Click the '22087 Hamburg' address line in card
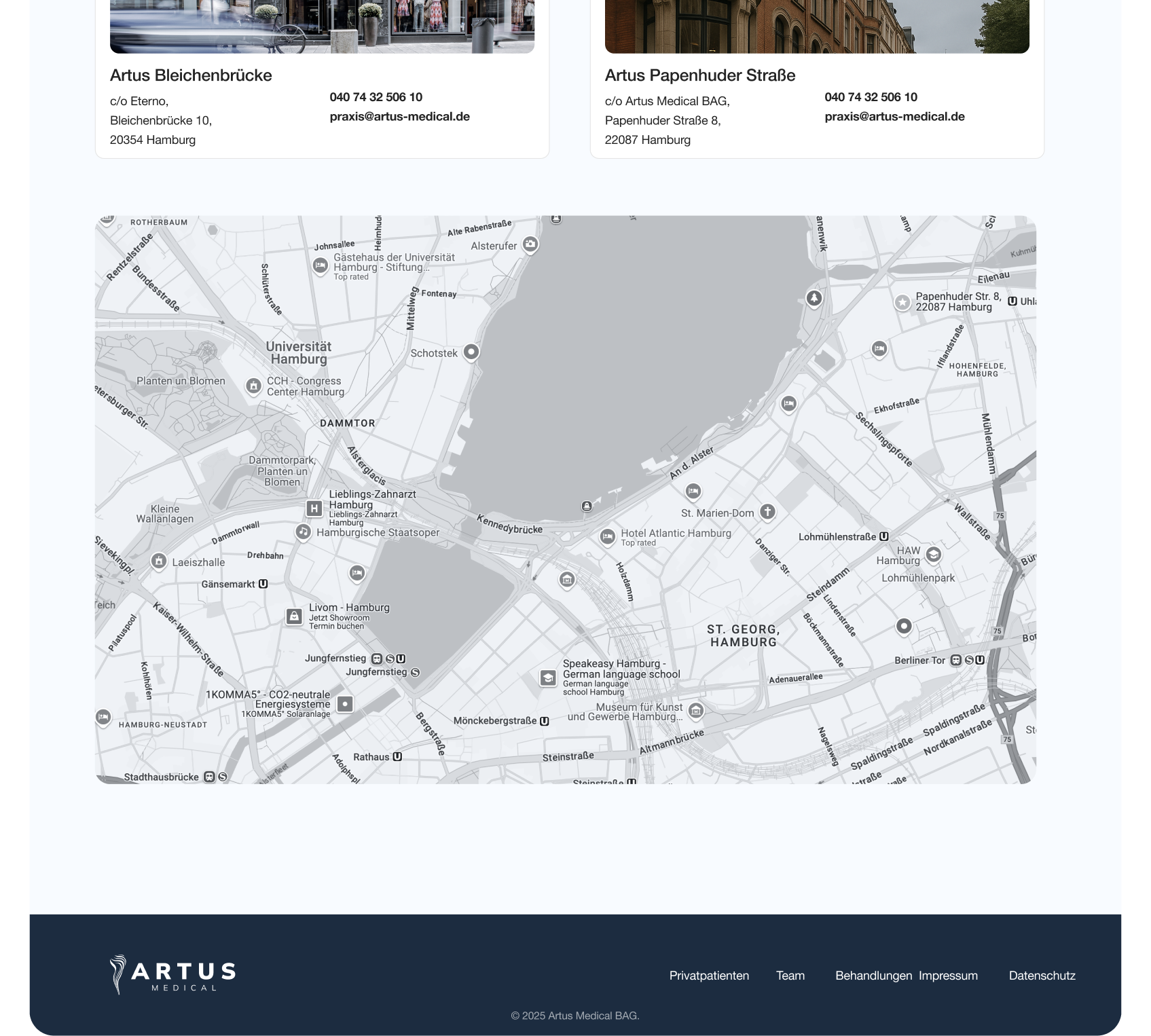The image size is (1151, 1036). pyautogui.click(x=648, y=140)
